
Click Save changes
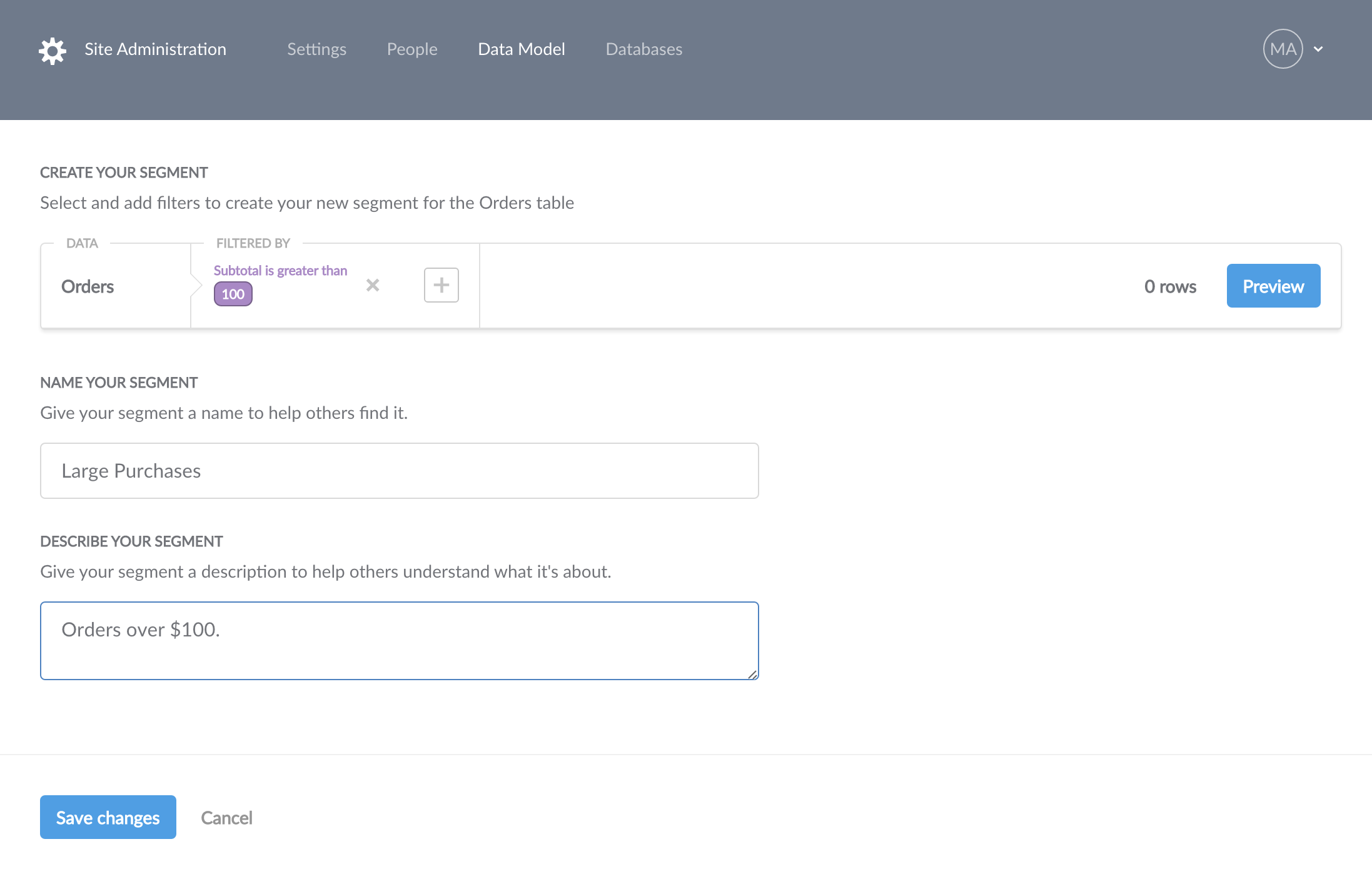[108, 817]
